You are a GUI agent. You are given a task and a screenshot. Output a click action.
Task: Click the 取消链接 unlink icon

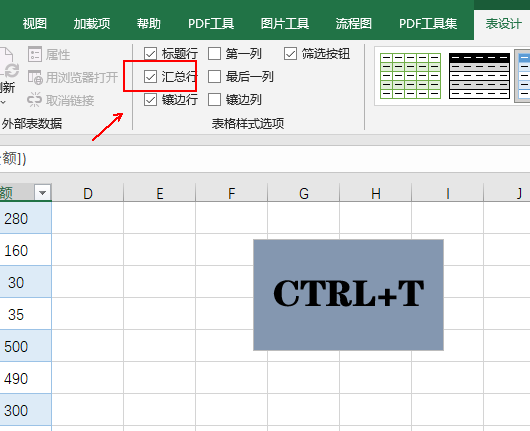pos(34,100)
